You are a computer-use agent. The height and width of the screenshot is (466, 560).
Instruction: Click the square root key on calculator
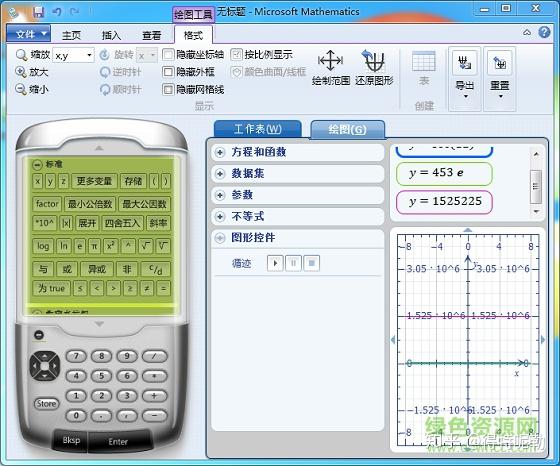coord(145,246)
